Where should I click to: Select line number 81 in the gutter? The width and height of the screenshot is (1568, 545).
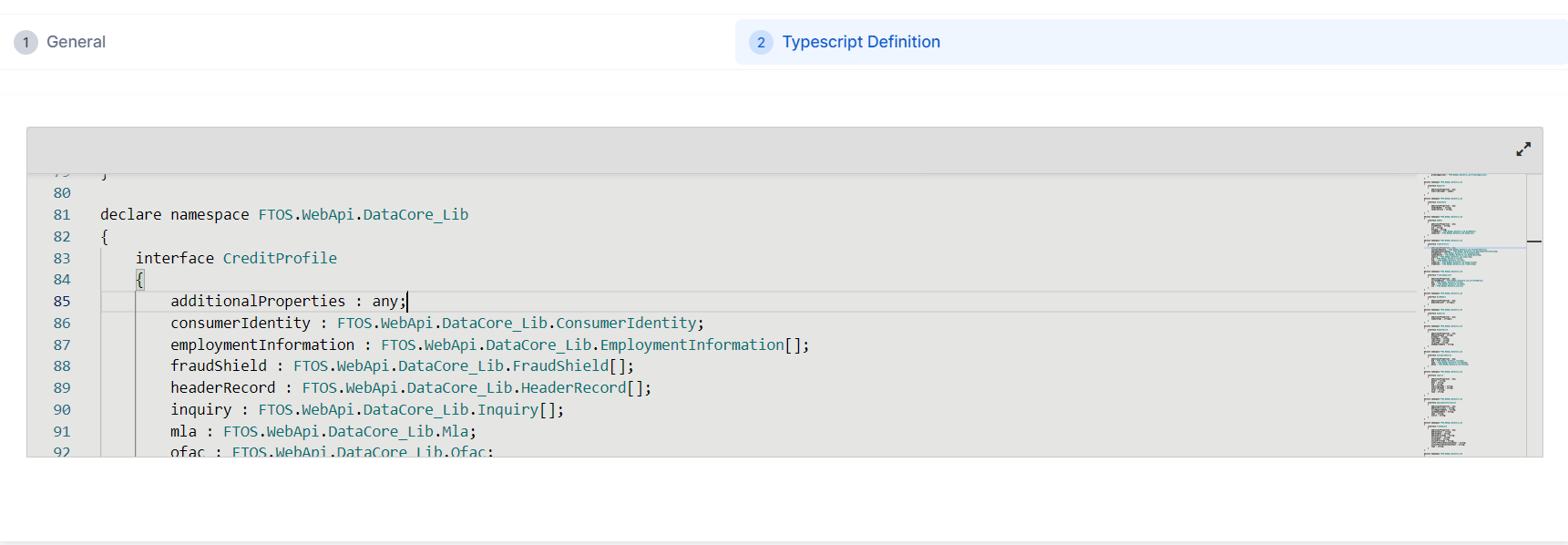click(62, 215)
